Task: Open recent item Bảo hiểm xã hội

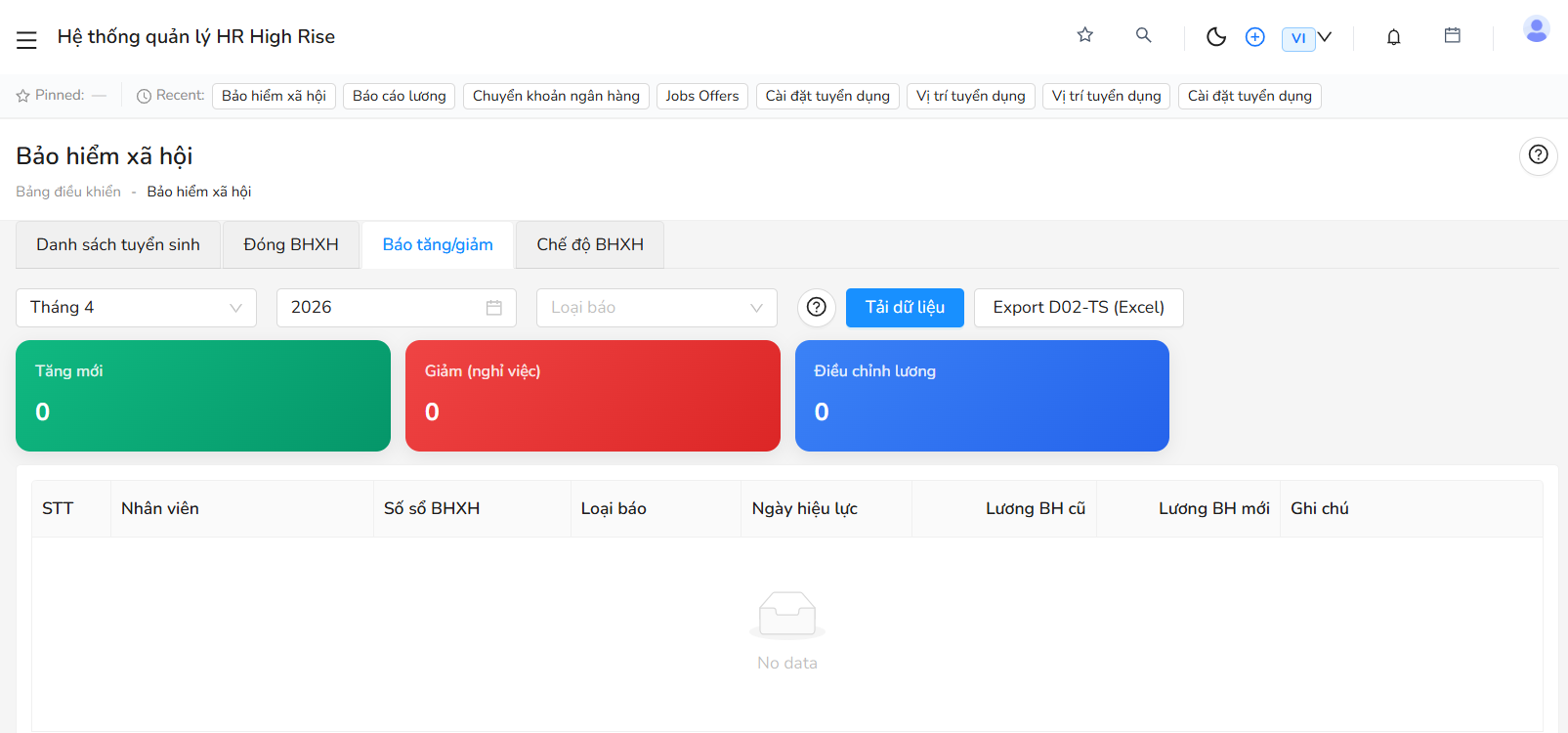Action: tap(274, 96)
